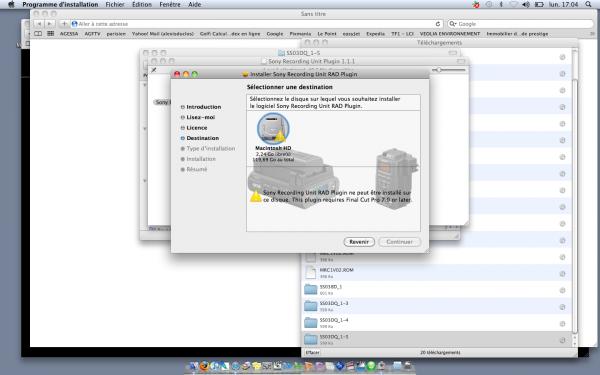Click the Spotlight search magnifier icon

(589, 5)
